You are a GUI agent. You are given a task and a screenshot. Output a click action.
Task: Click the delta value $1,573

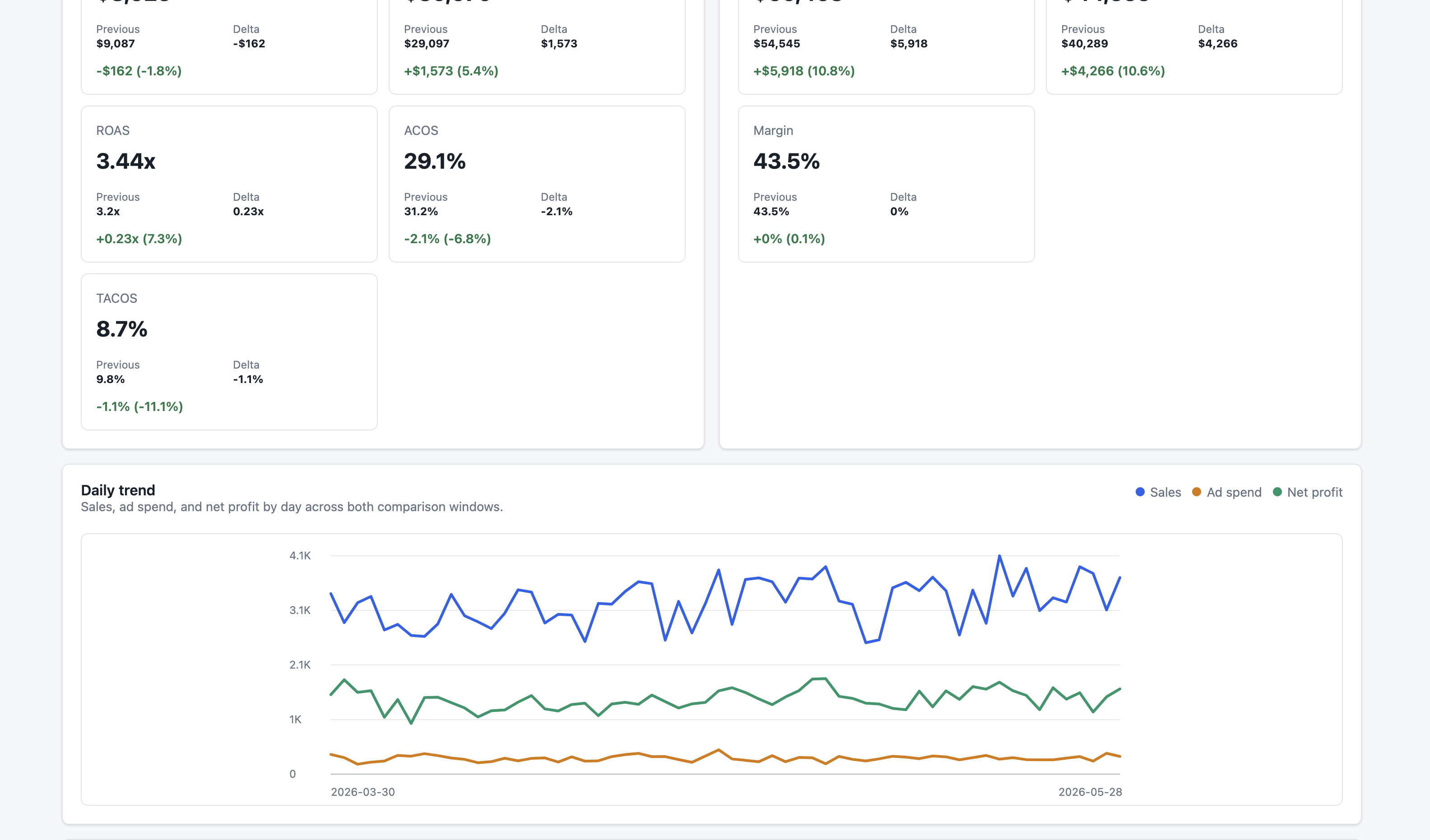559,44
